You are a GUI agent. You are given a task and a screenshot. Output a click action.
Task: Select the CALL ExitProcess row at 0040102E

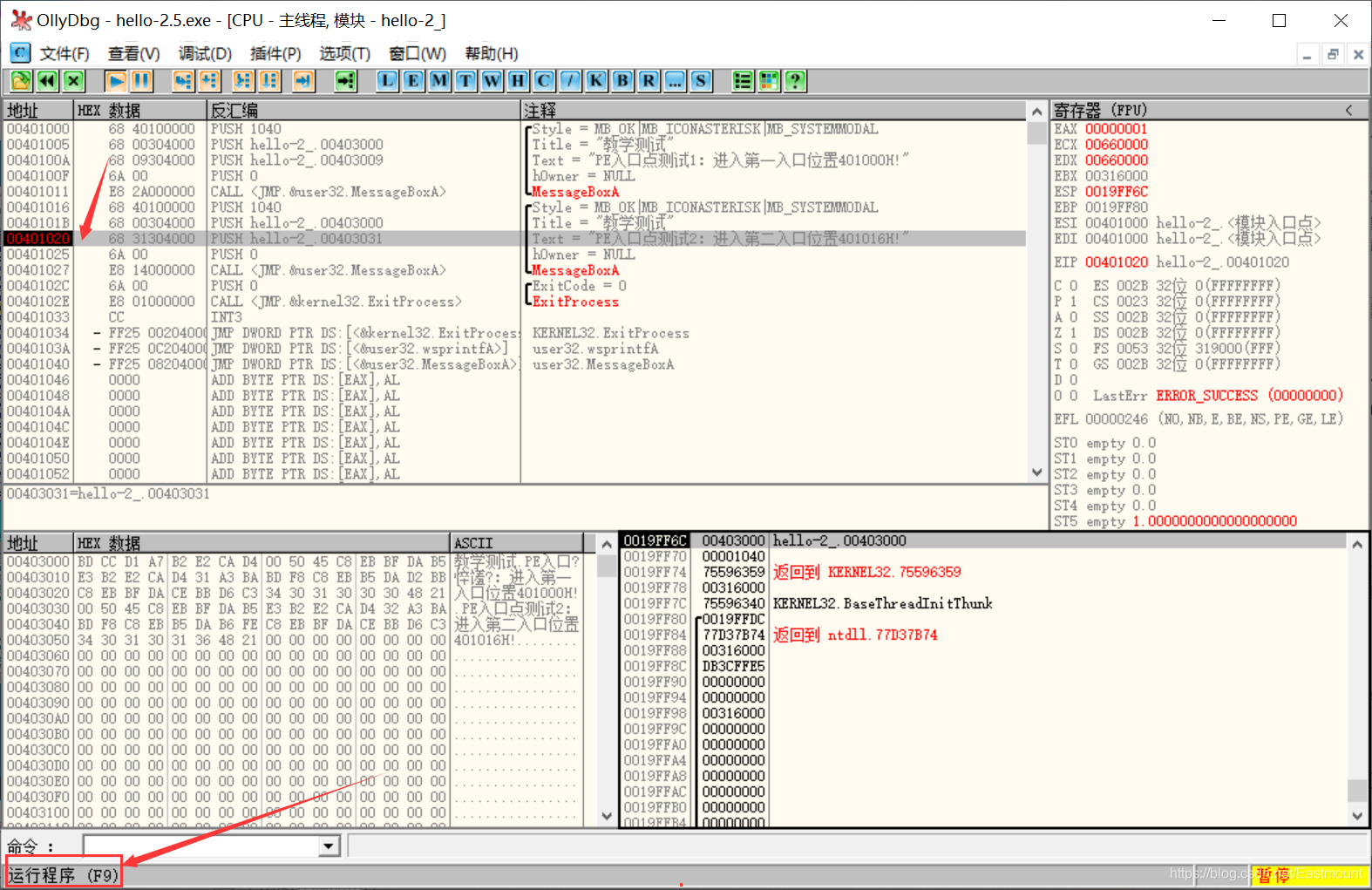(x=514, y=301)
